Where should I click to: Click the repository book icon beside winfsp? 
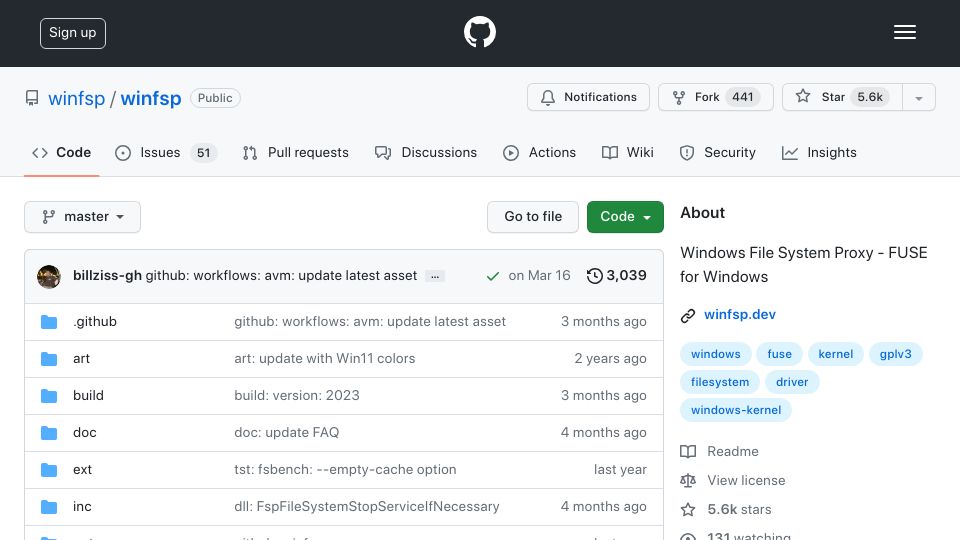(32, 98)
